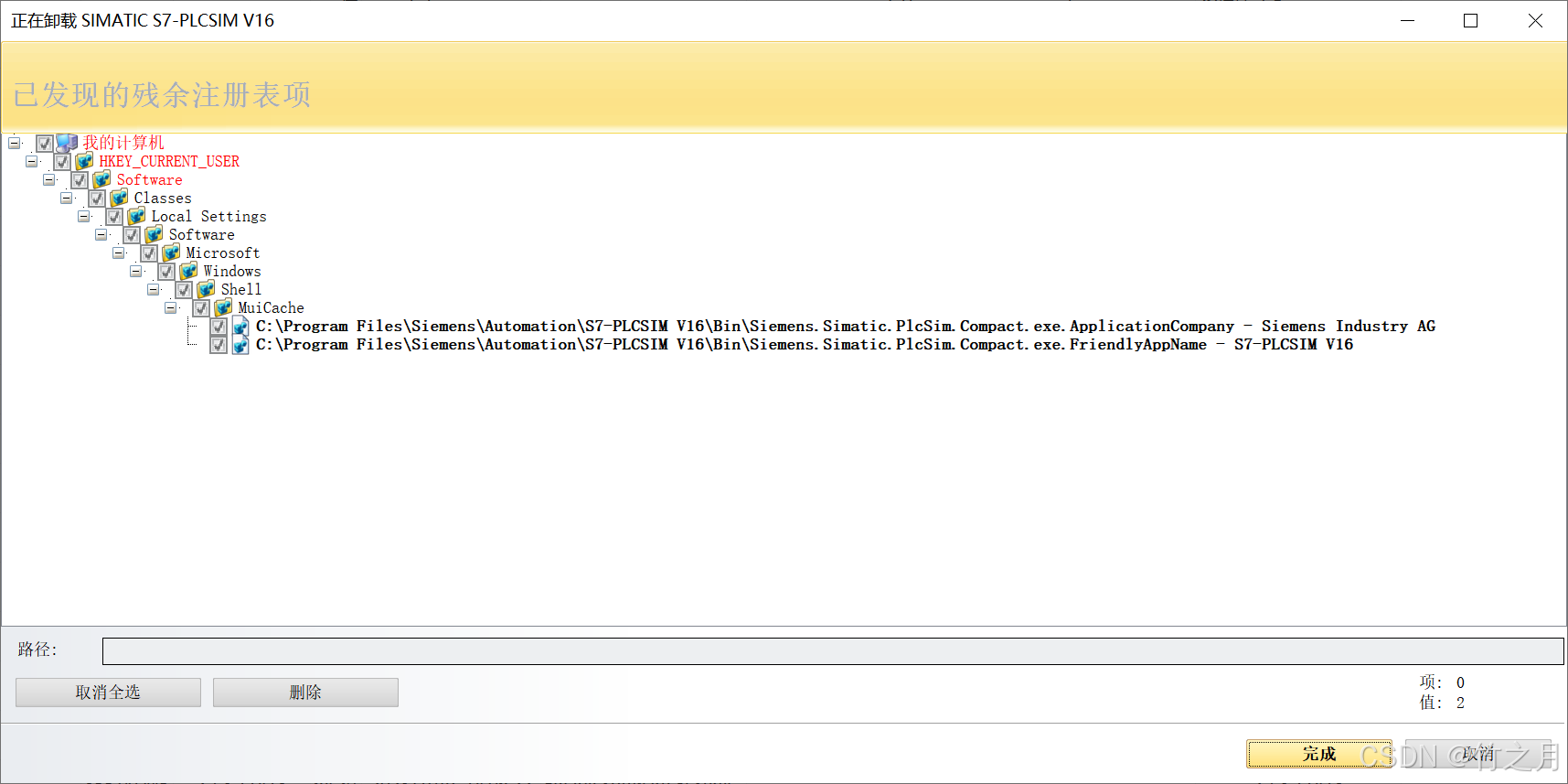Viewport: 1568px width, 784px height.
Task: Collapse the HKEY_CURRENT_USER node
Action: [x=31, y=161]
